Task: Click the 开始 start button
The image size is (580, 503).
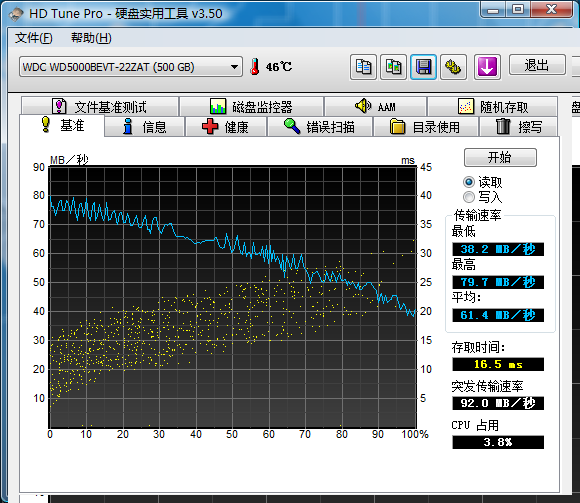Action: (x=500, y=158)
